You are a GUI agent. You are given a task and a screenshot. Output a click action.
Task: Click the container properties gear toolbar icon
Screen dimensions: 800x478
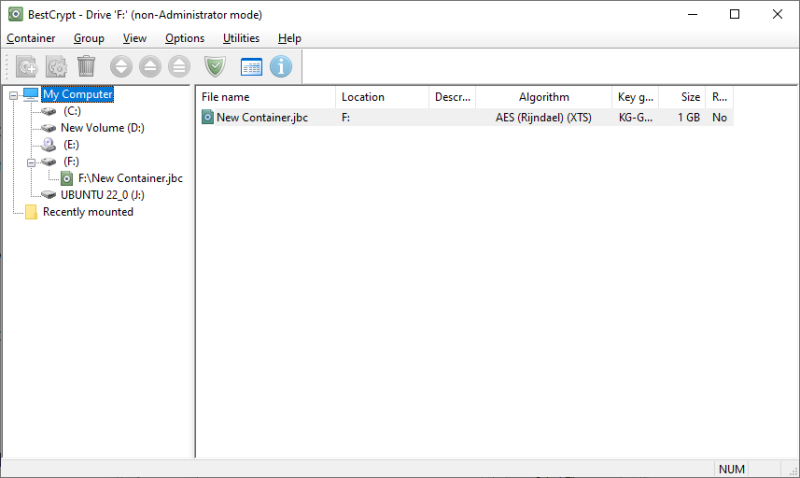(x=56, y=66)
